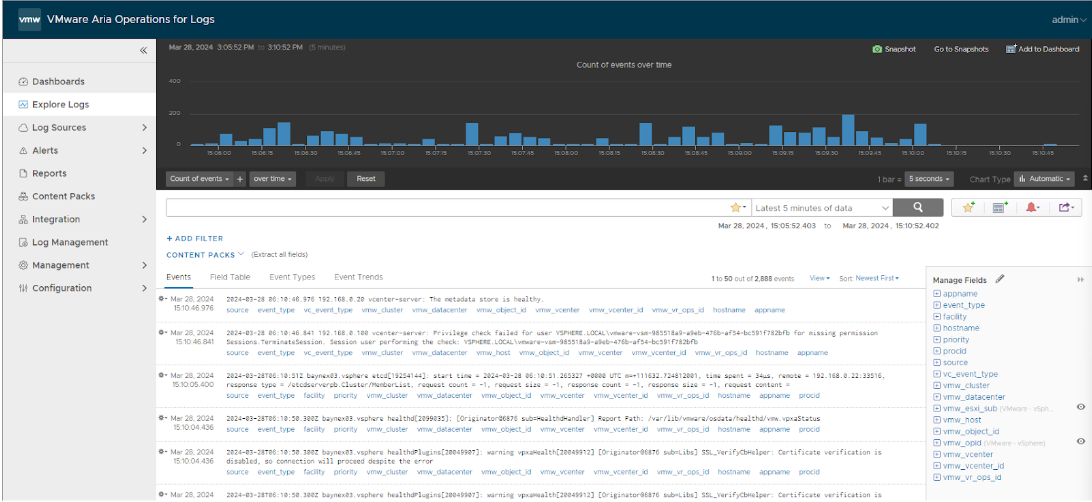
Task: Click the magnifying glass search button
Action: 918,207
